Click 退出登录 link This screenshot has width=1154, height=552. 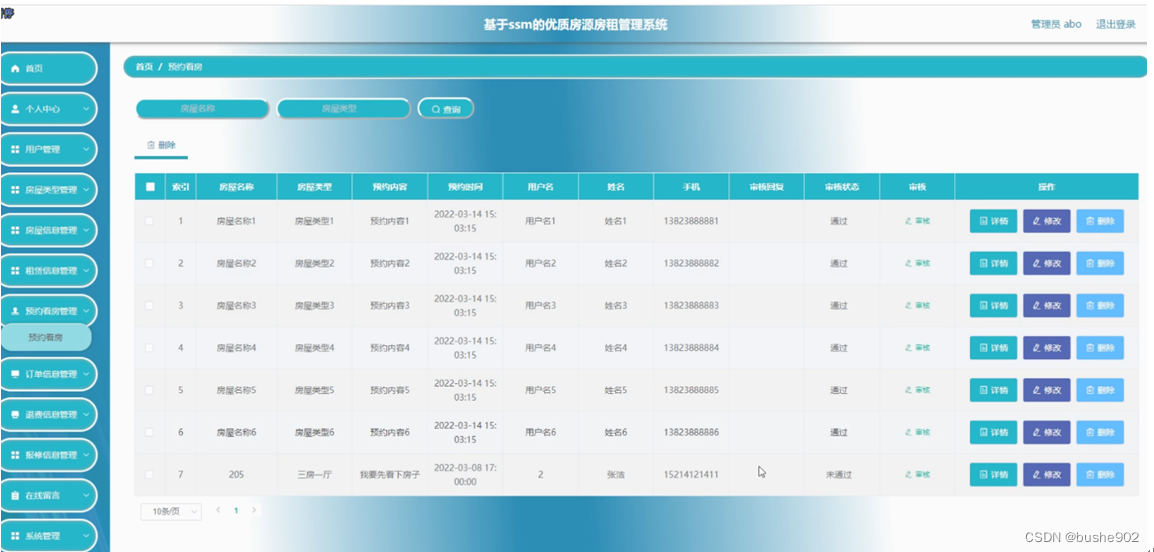tap(1116, 24)
